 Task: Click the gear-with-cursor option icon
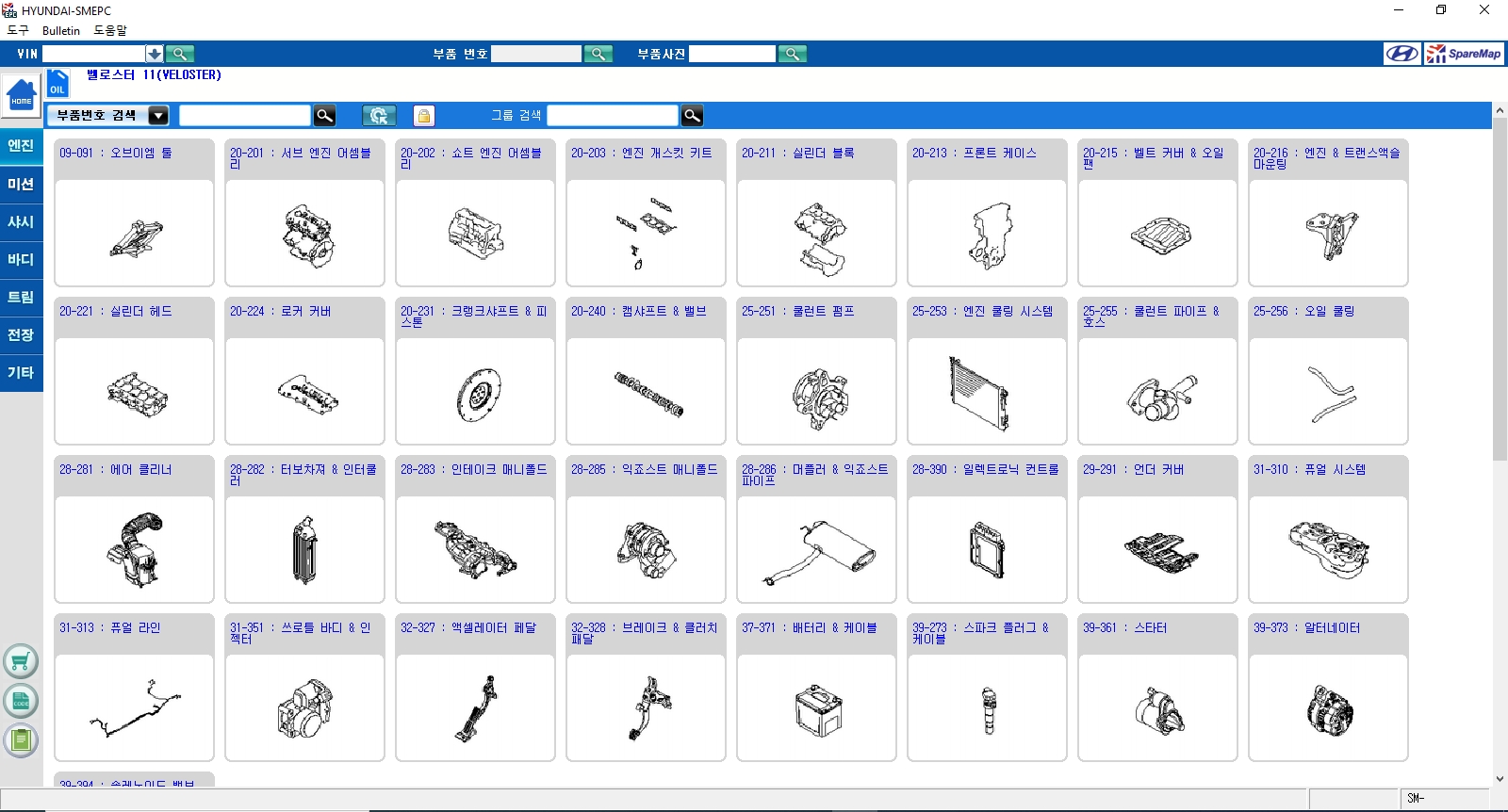(x=379, y=116)
